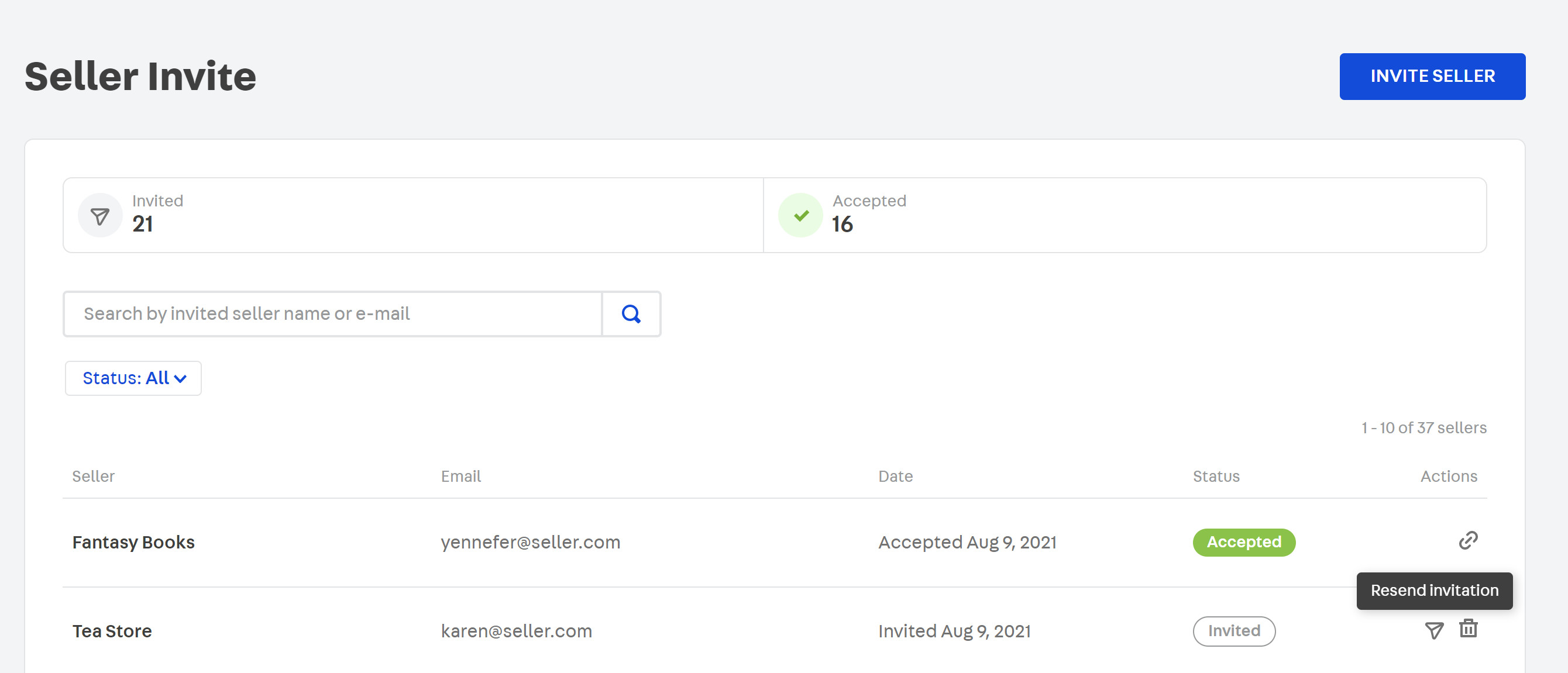Click the magnifier search icon
This screenshot has width=1568, height=673.
point(631,314)
